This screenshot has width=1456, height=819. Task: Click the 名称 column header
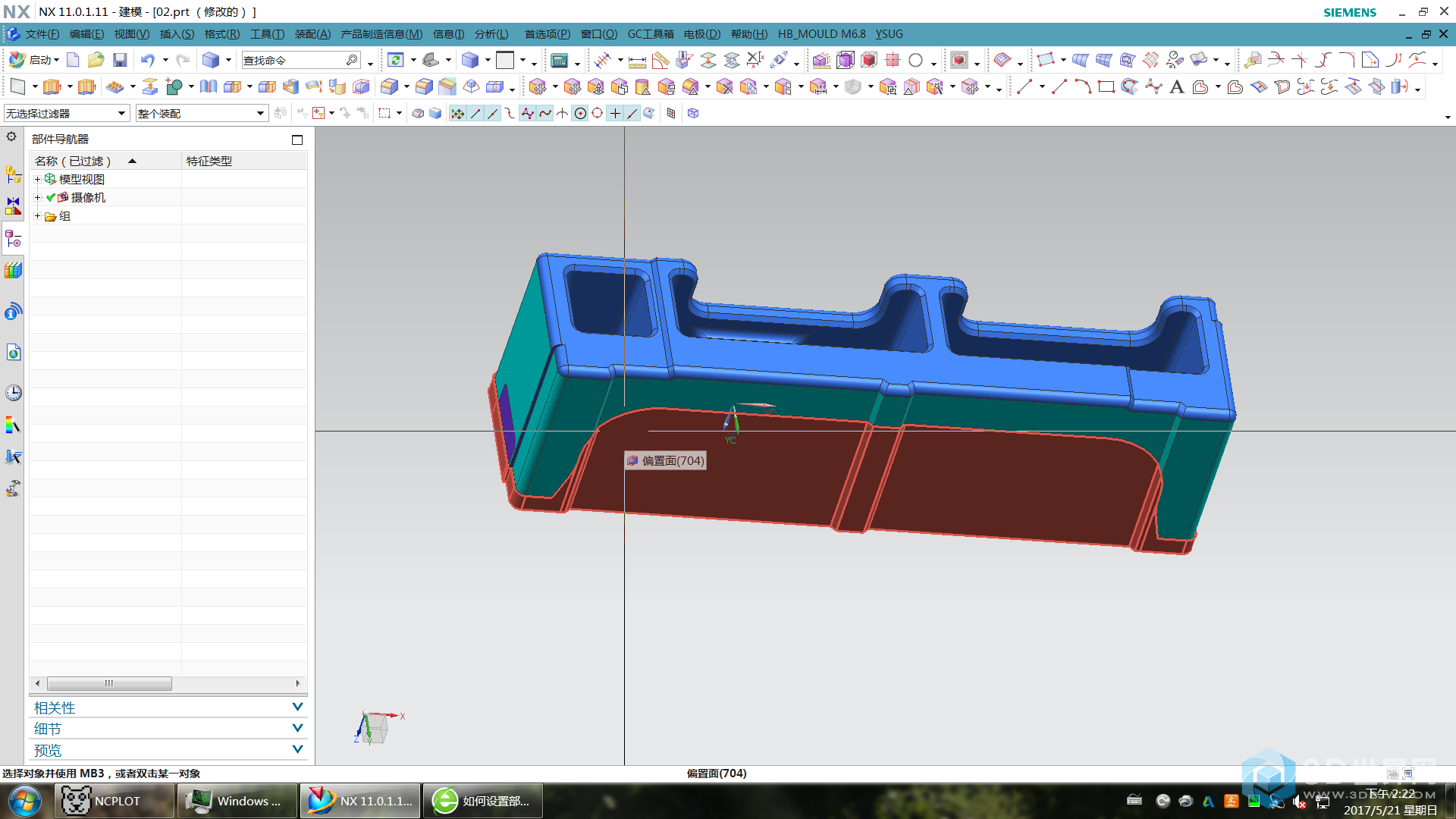(105, 161)
